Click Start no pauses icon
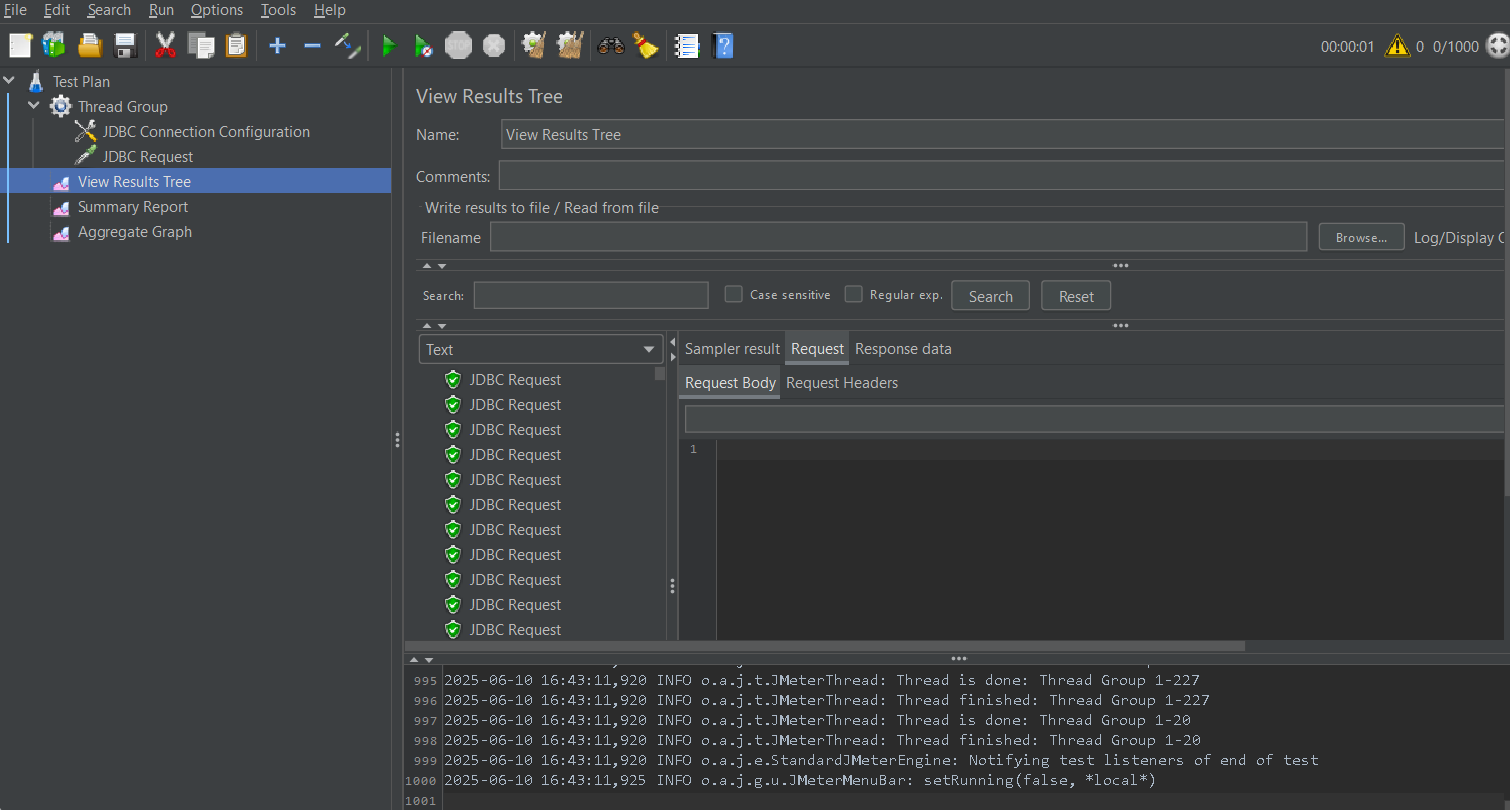The width and height of the screenshot is (1510, 810). click(423, 46)
